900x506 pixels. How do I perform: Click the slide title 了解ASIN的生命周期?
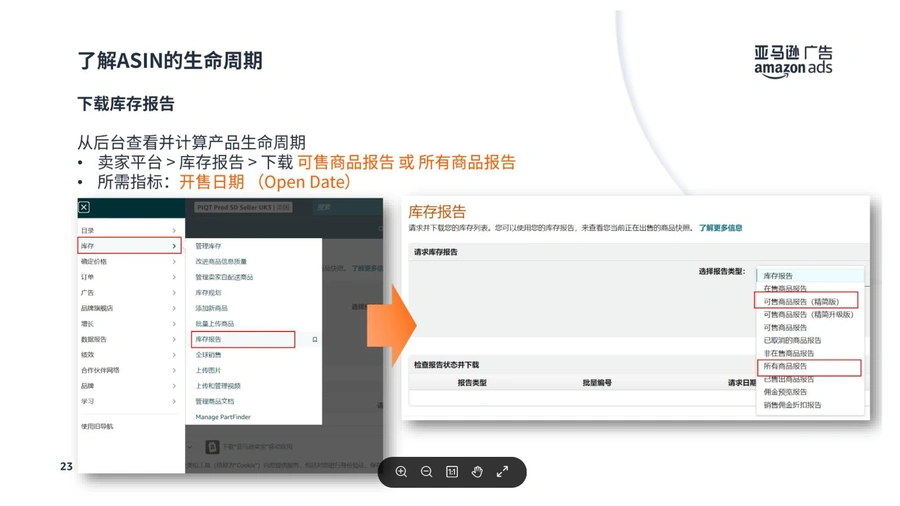pyautogui.click(x=170, y=60)
